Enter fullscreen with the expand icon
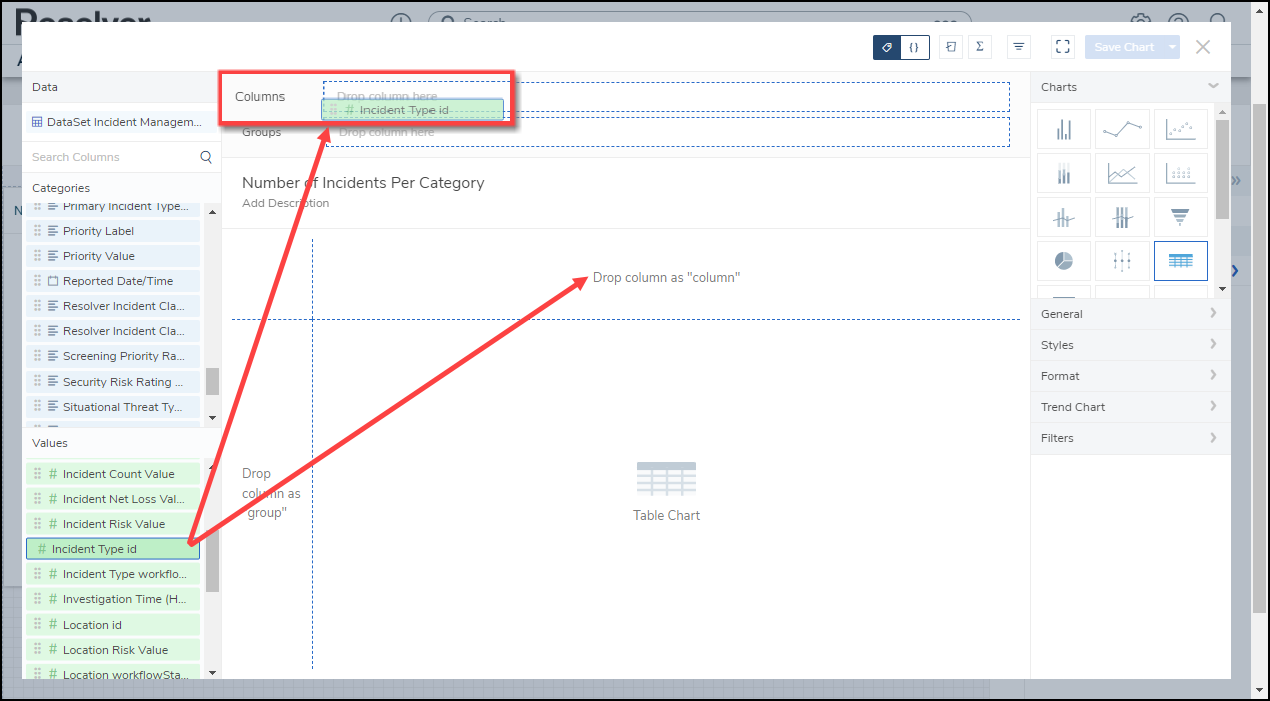The width and height of the screenshot is (1270, 701). point(1063,47)
